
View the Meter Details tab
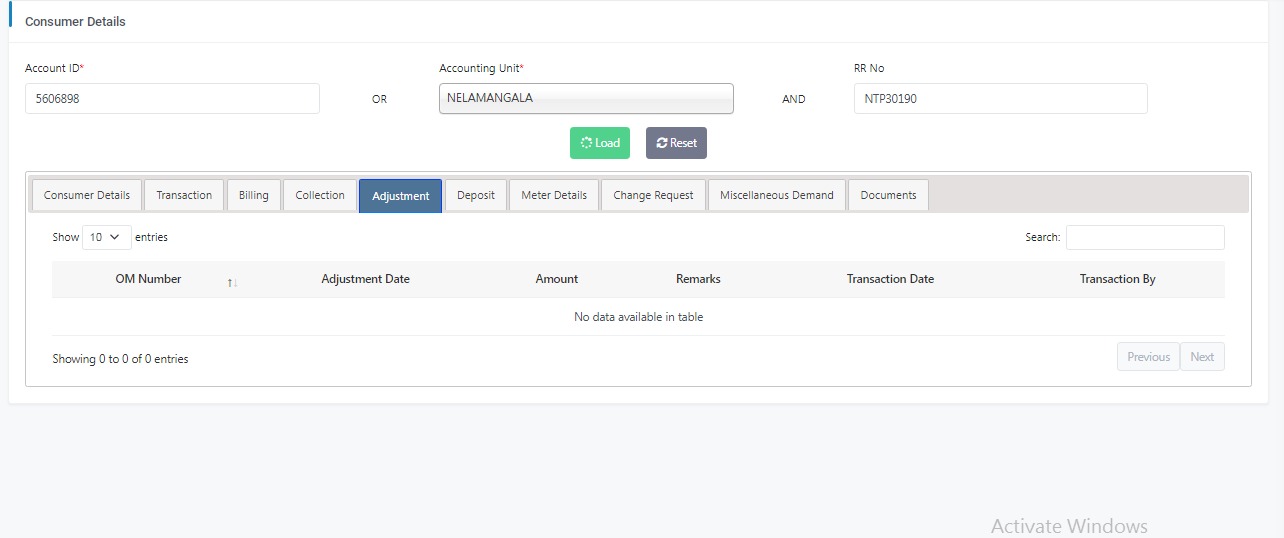coord(554,196)
